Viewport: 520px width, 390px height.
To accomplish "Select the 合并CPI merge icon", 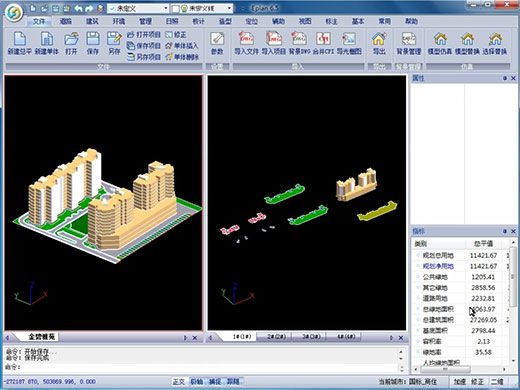I will coord(323,43).
